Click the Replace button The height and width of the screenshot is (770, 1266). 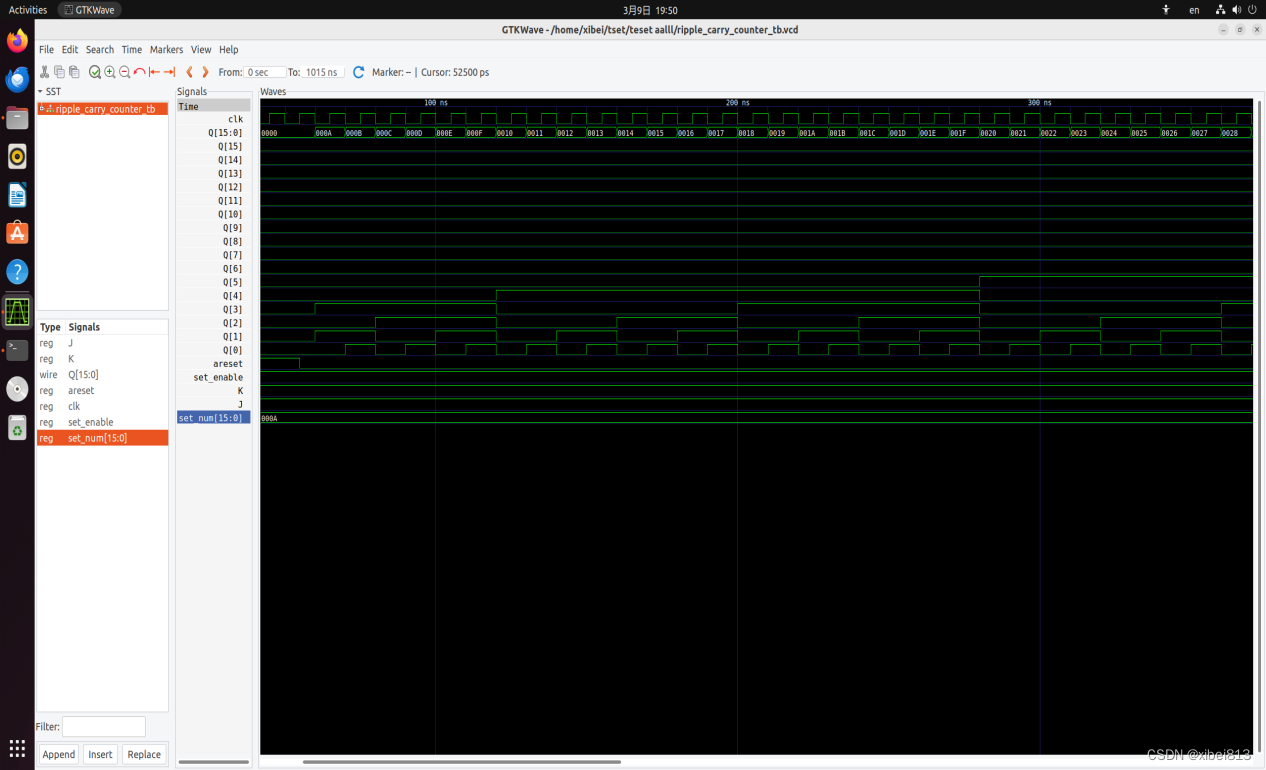[x=144, y=754]
